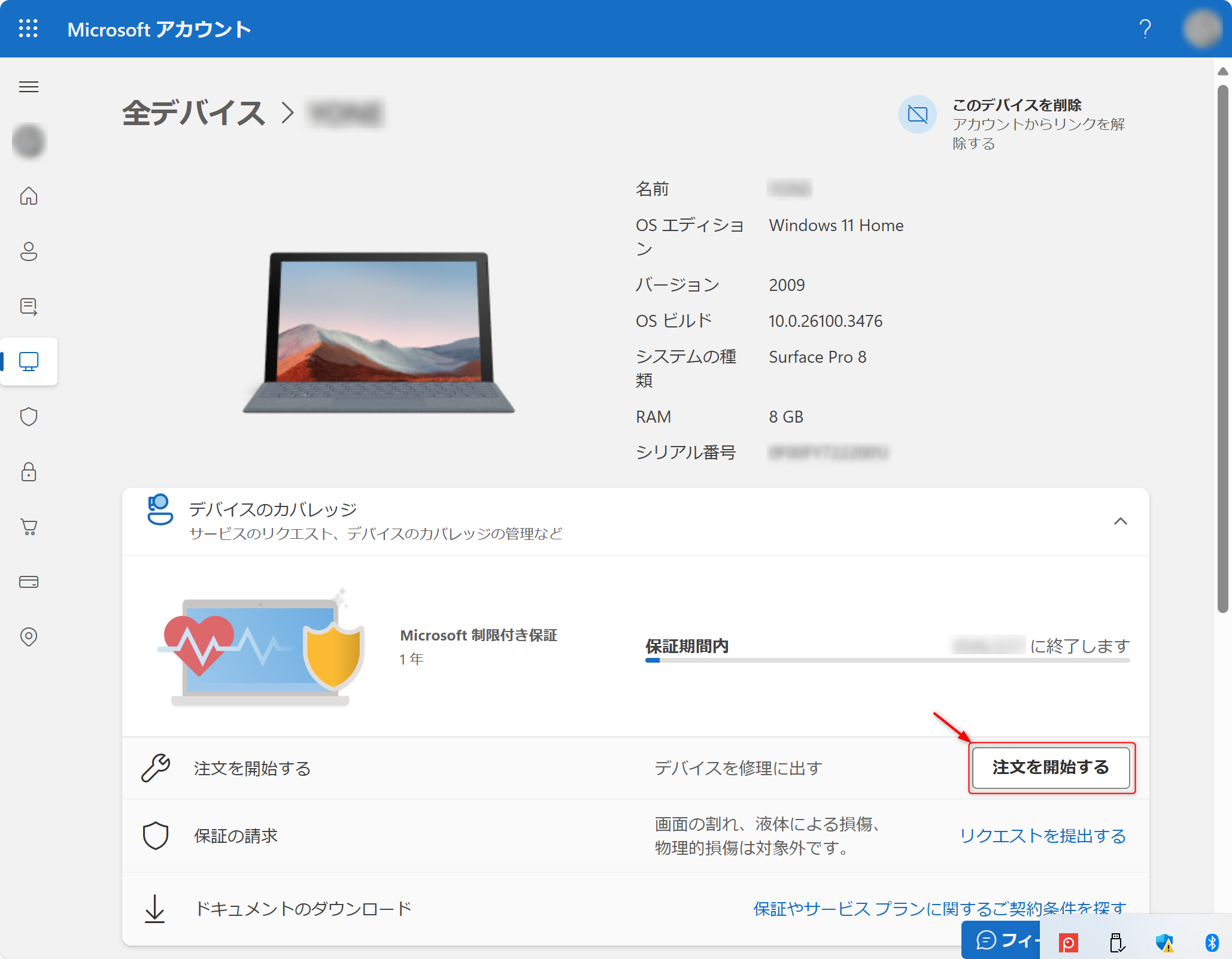This screenshot has height=959, width=1232.
Task: Open the Payment options card icon
Action: [29, 582]
